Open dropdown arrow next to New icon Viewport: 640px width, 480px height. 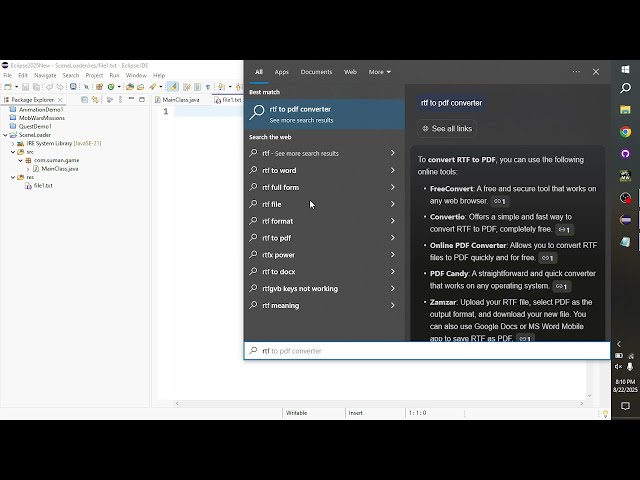point(16,87)
